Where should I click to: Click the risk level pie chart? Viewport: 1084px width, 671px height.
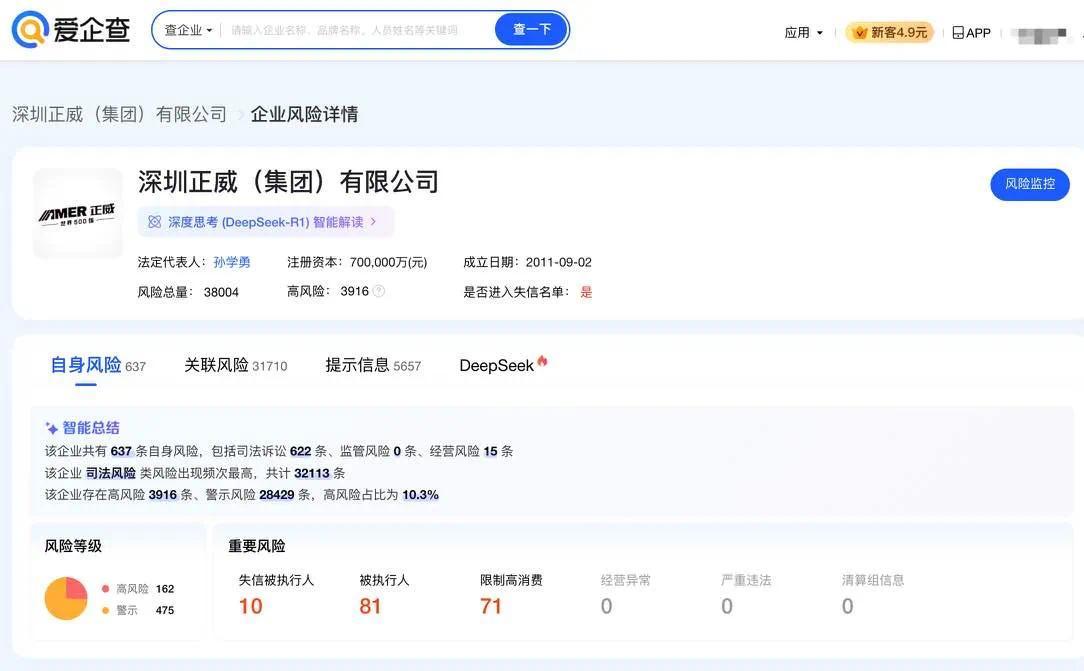(x=66, y=598)
